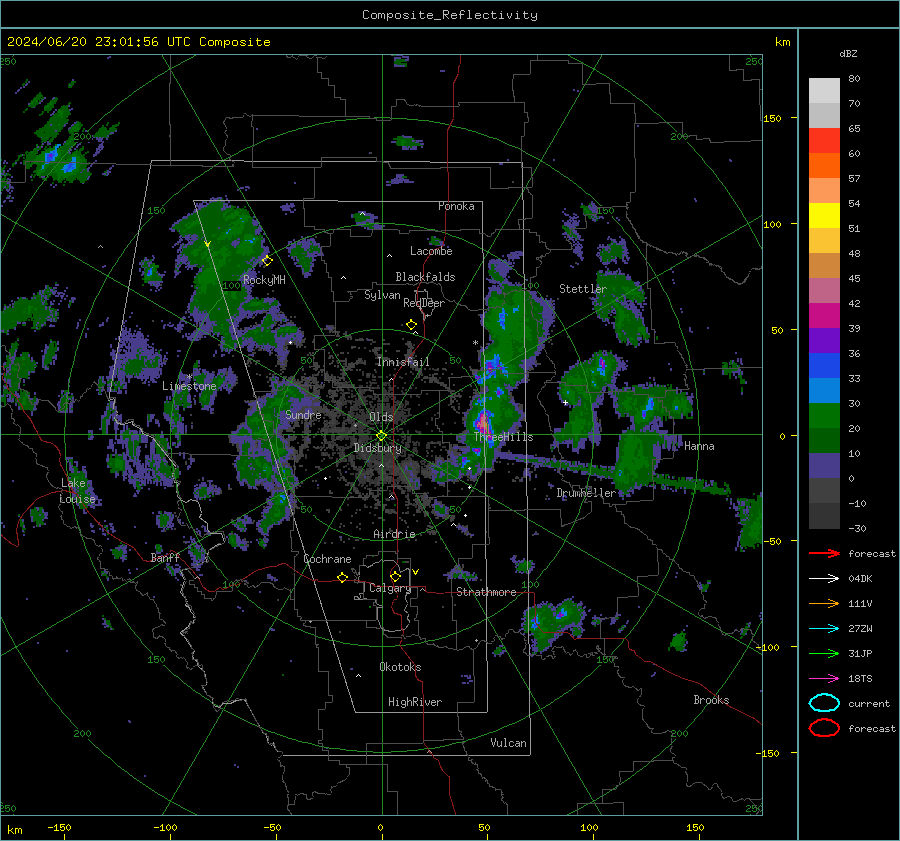Click the magenta 18TS arrow legend entry
The image size is (900, 841).
click(824, 679)
